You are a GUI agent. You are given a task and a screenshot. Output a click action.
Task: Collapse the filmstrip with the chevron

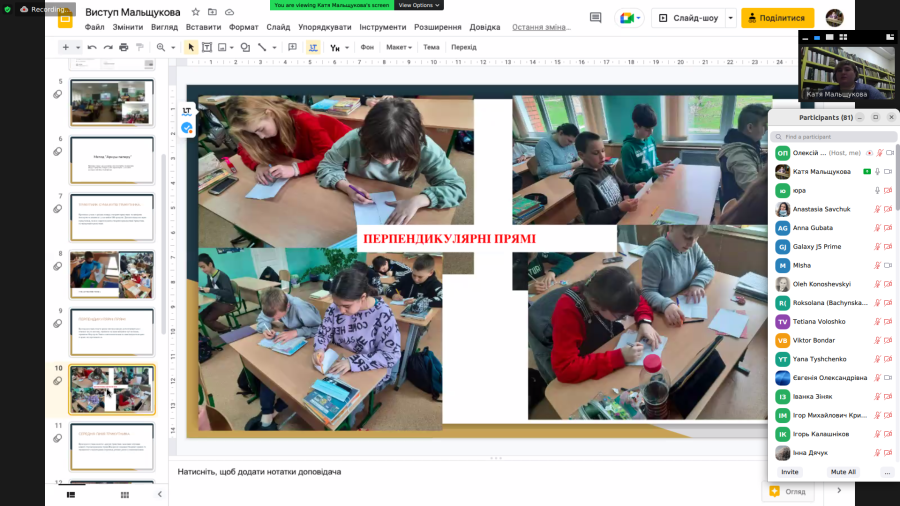pyautogui.click(x=160, y=495)
